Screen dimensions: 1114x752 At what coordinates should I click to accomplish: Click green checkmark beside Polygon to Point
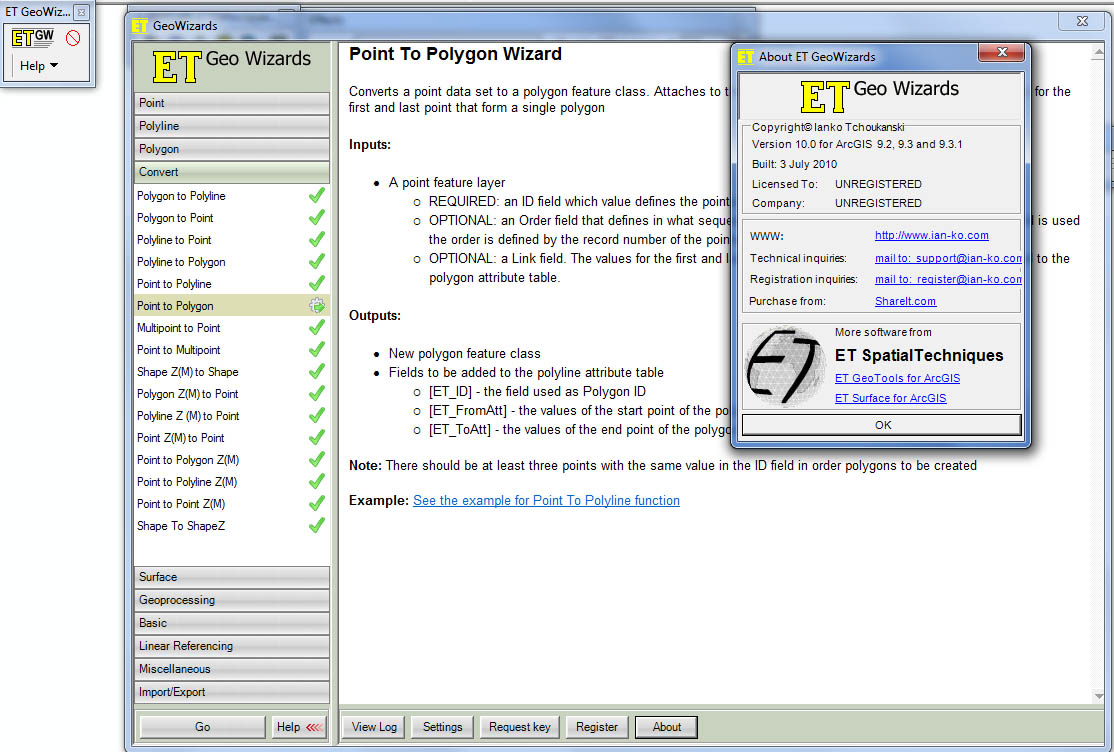click(317, 217)
